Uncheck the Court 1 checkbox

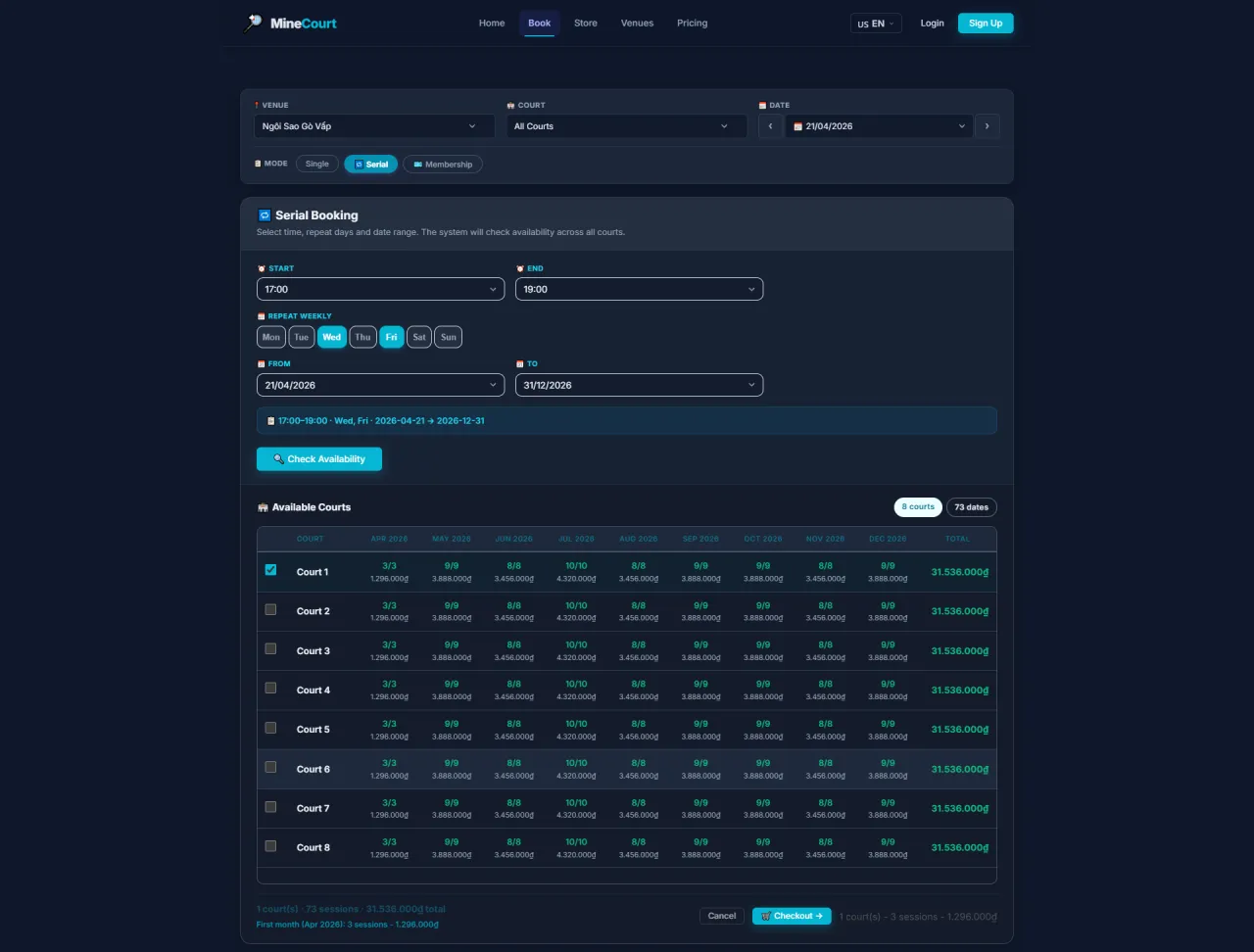pos(271,570)
